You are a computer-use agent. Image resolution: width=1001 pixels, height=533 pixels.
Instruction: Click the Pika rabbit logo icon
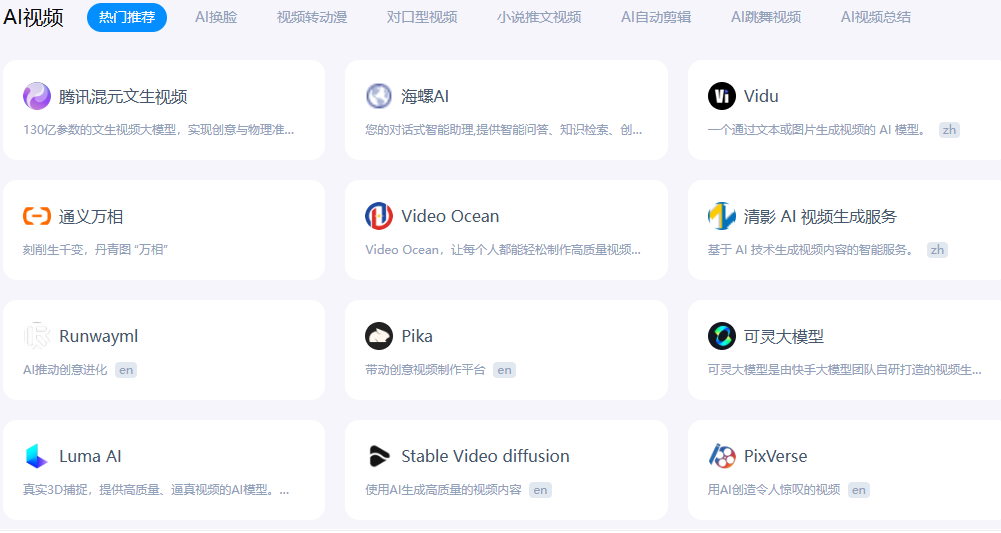(x=379, y=336)
